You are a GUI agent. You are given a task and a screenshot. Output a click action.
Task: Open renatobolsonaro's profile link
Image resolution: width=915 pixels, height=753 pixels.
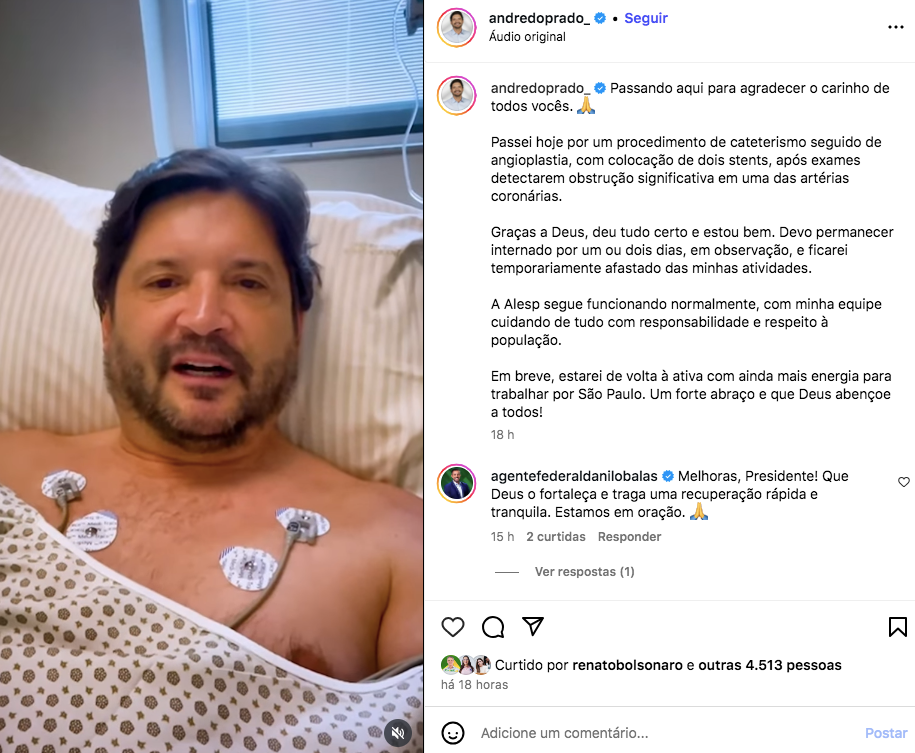click(627, 665)
